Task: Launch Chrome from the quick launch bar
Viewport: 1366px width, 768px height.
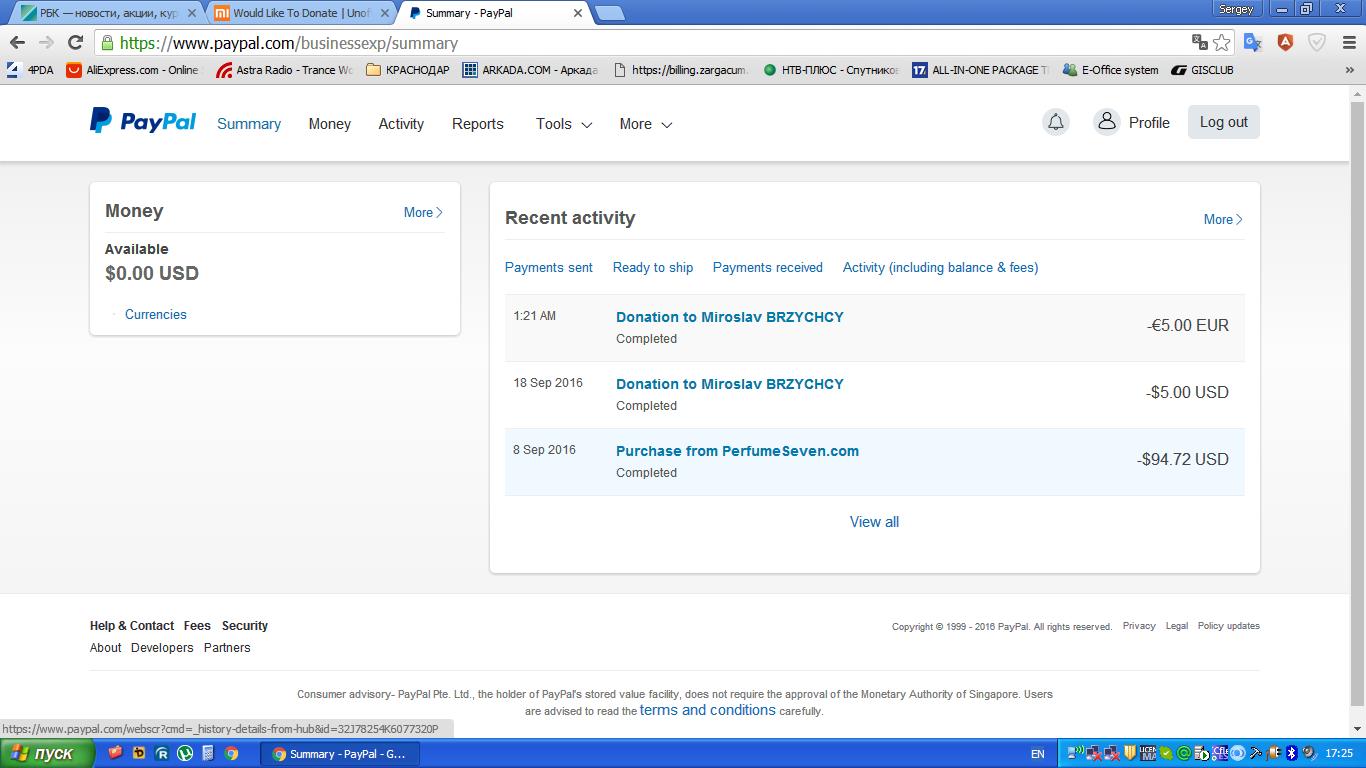Action: 231,753
